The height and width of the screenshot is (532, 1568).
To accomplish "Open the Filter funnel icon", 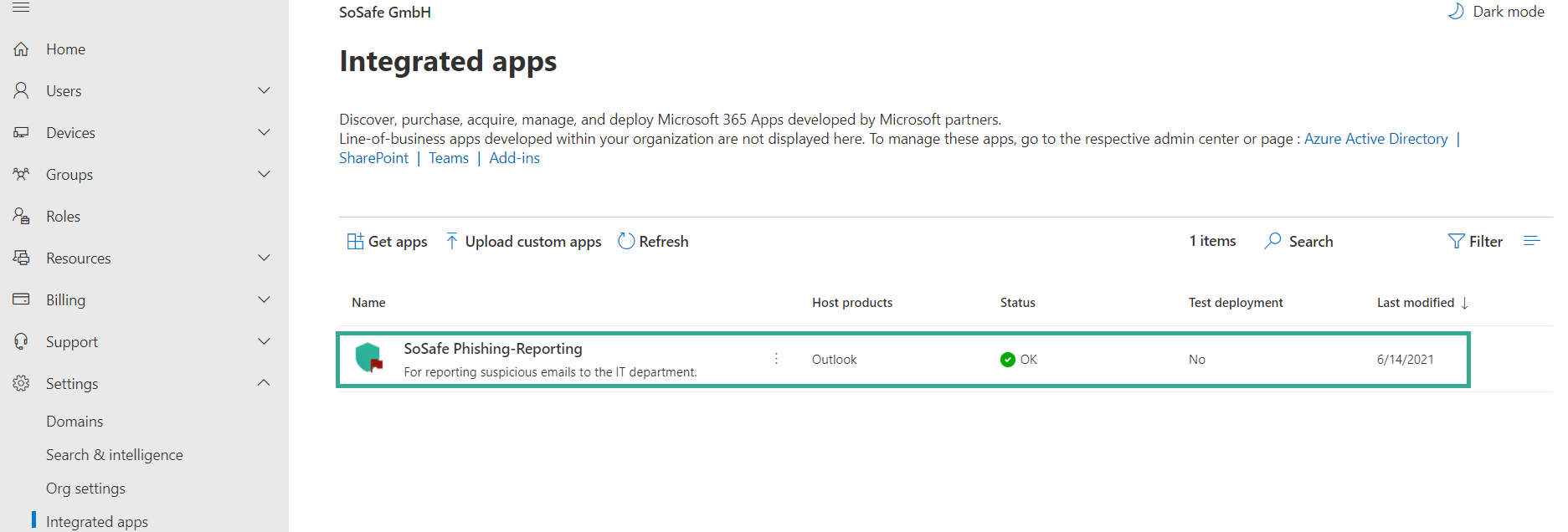I will (1456, 241).
